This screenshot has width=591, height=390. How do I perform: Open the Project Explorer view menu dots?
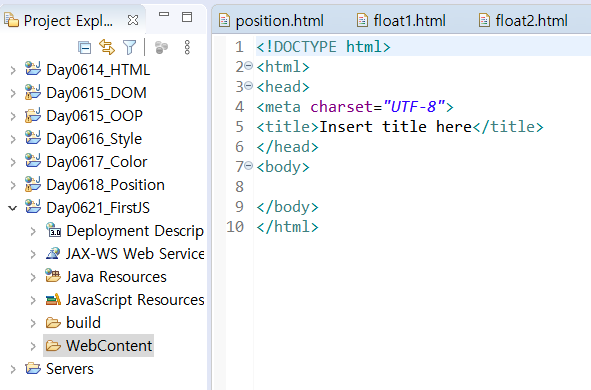coord(187,47)
